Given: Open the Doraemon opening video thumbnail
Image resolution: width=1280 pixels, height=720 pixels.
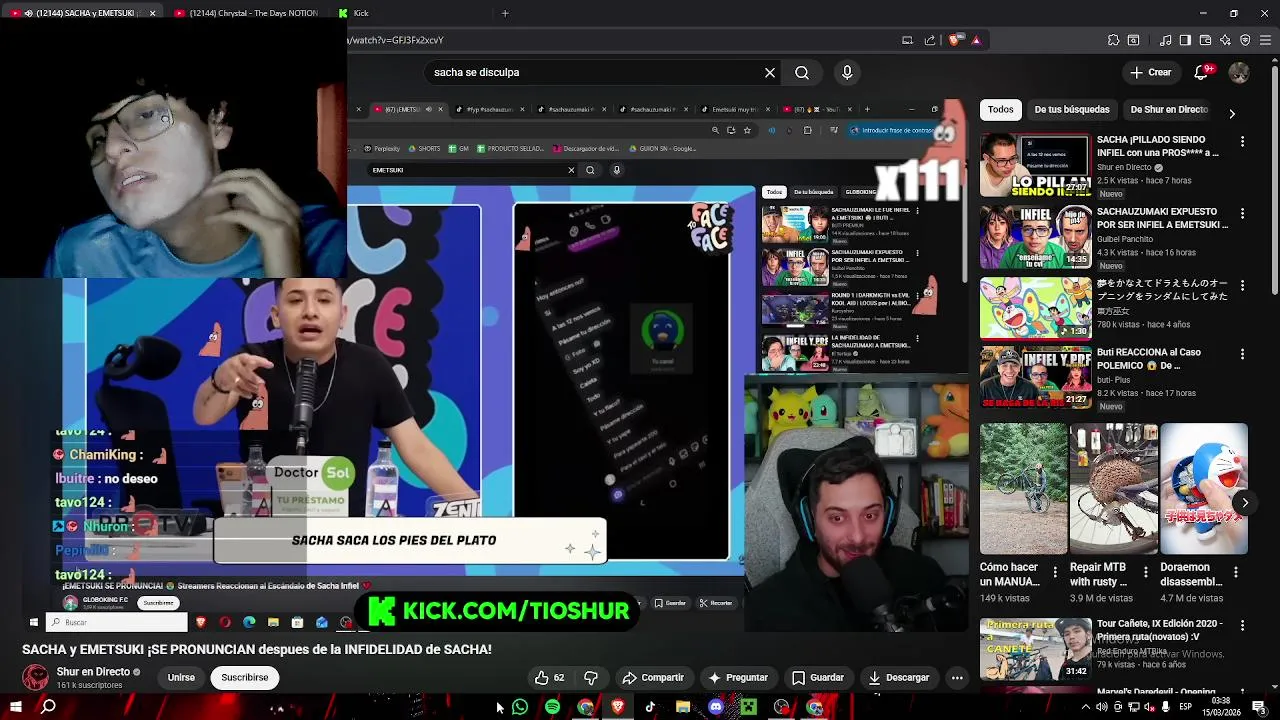Looking at the screenshot, I should tap(1035, 308).
